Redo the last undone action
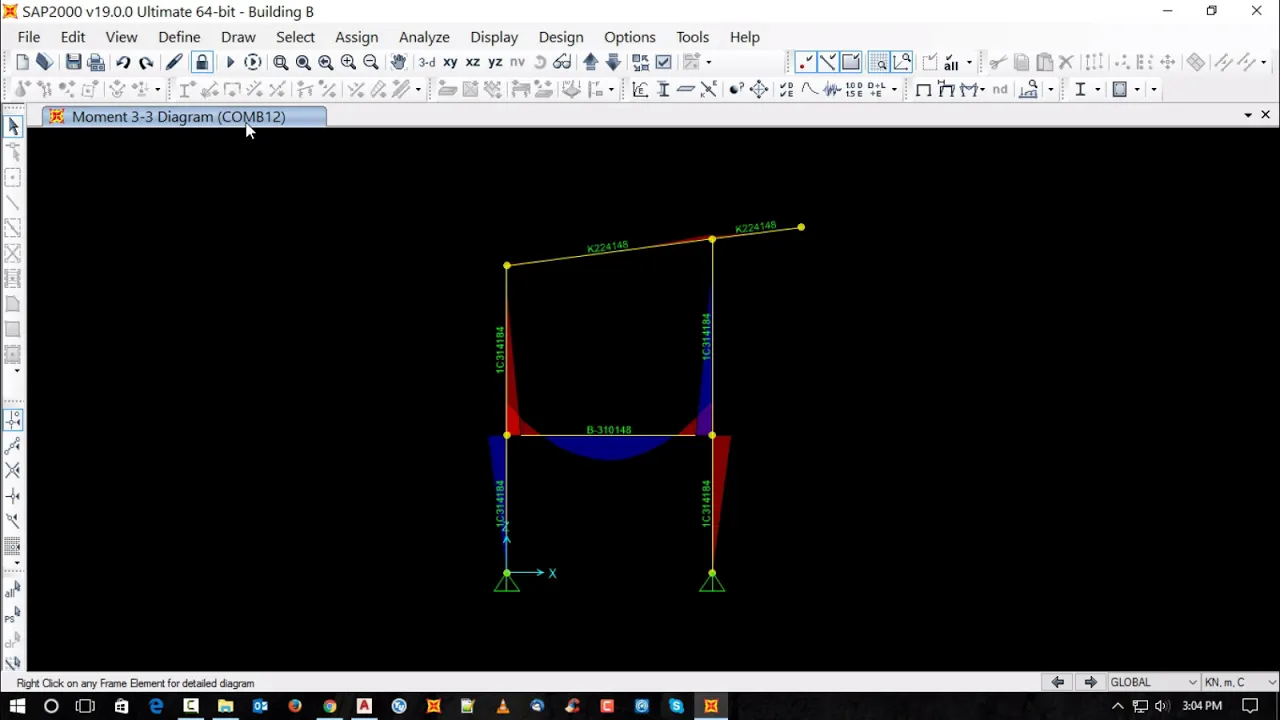 [x=146, y=62]
